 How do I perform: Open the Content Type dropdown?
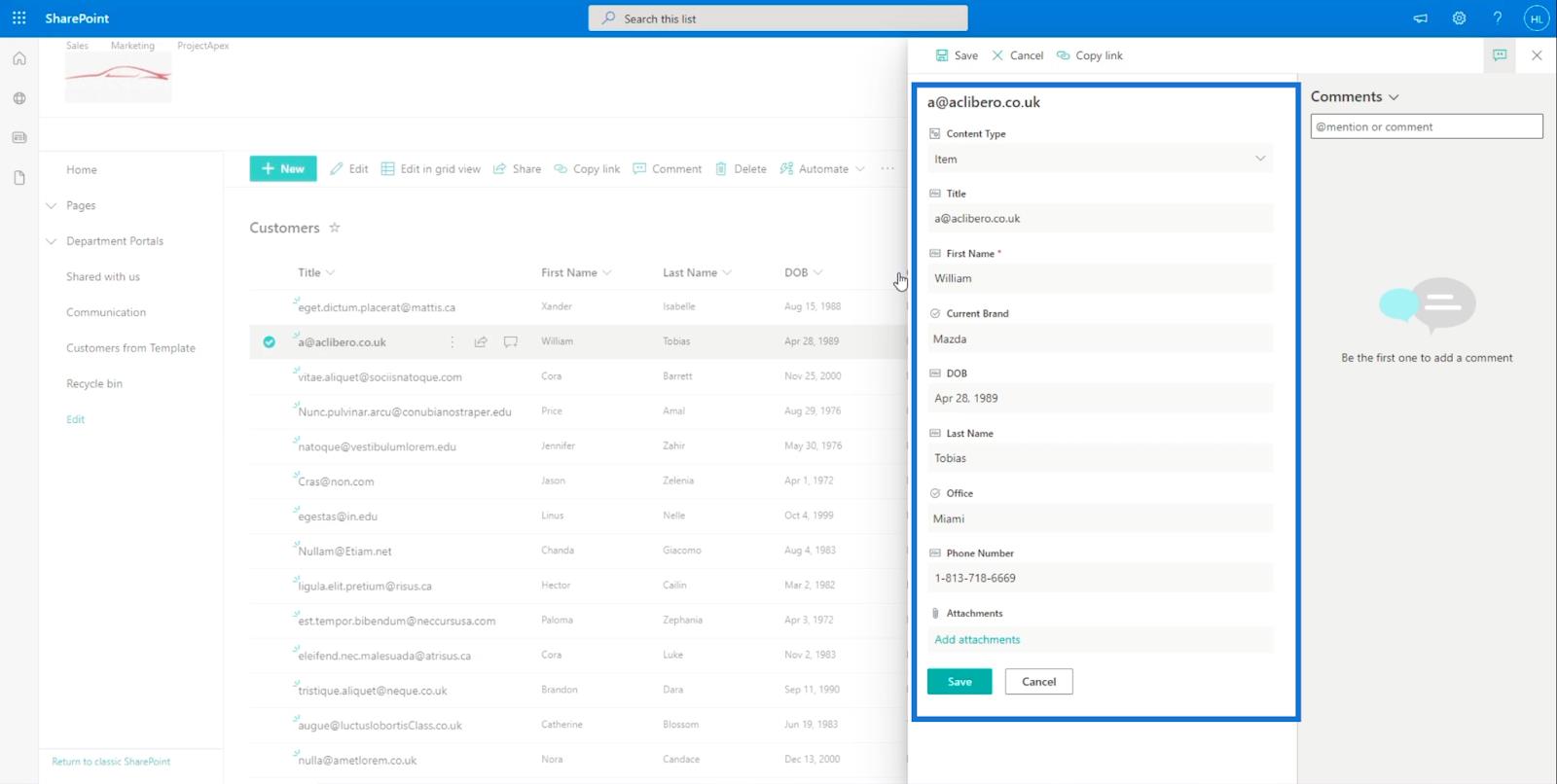tap(1101, 159)
